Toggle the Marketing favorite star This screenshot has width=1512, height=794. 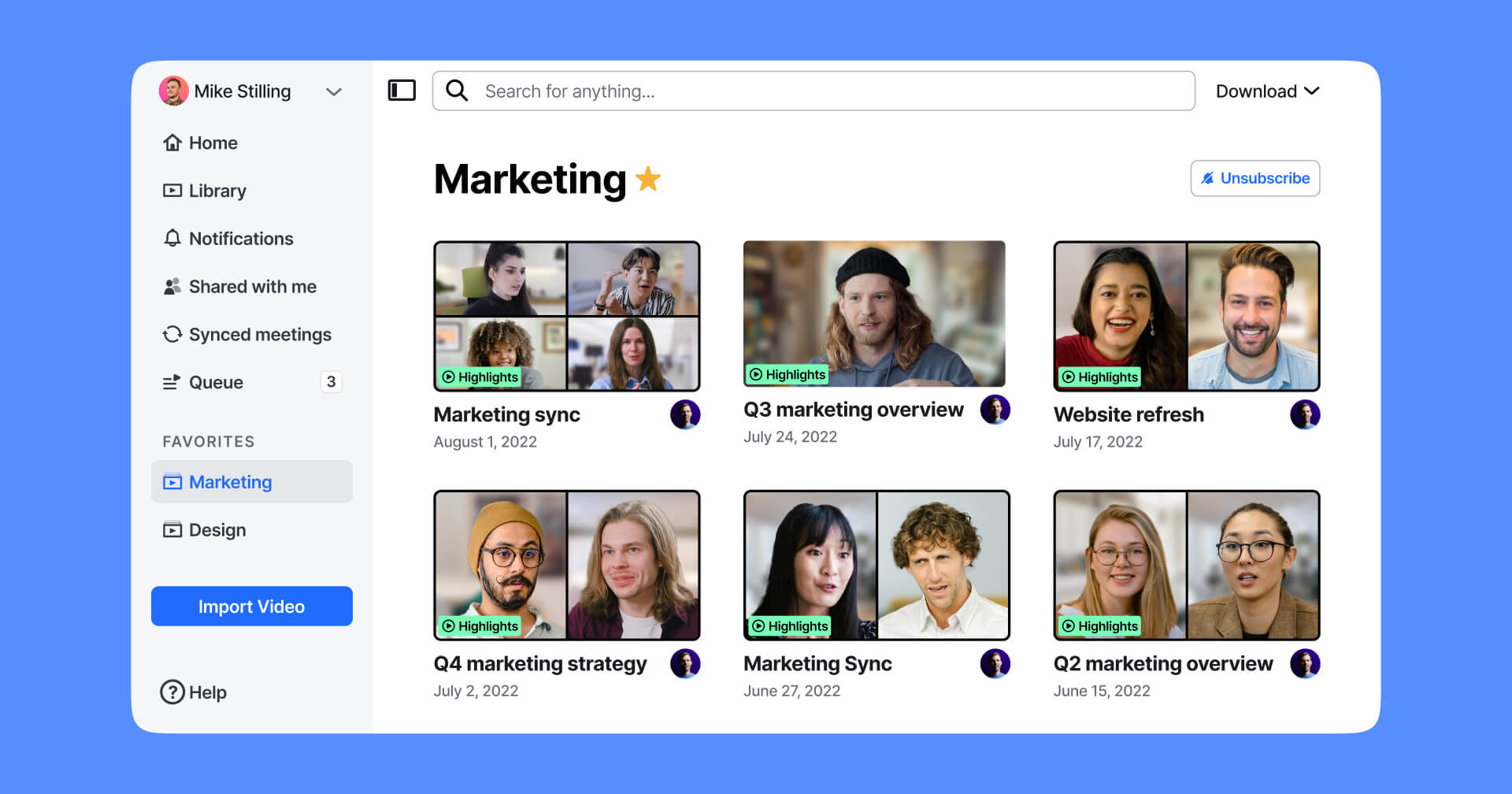point(648,179)
